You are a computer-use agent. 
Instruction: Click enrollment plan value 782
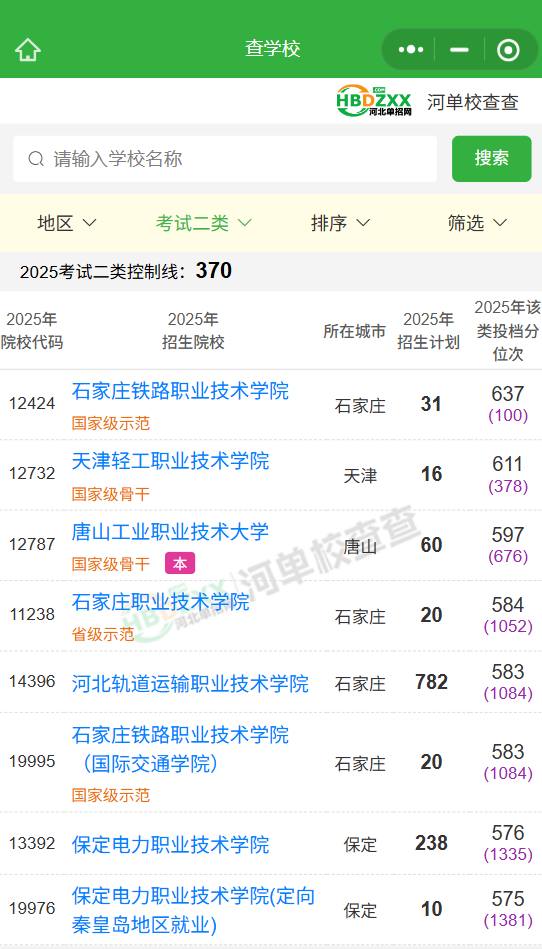coord(431,682)
